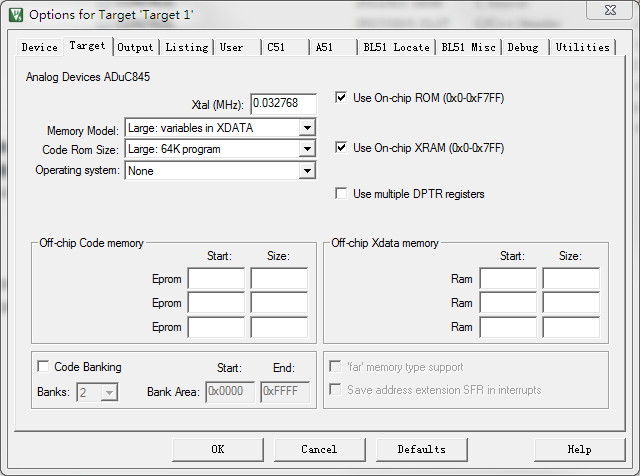The height and width of the screenshot is (476, 640).
Task: Click third Eprom Size field
Action: point(279,327)
